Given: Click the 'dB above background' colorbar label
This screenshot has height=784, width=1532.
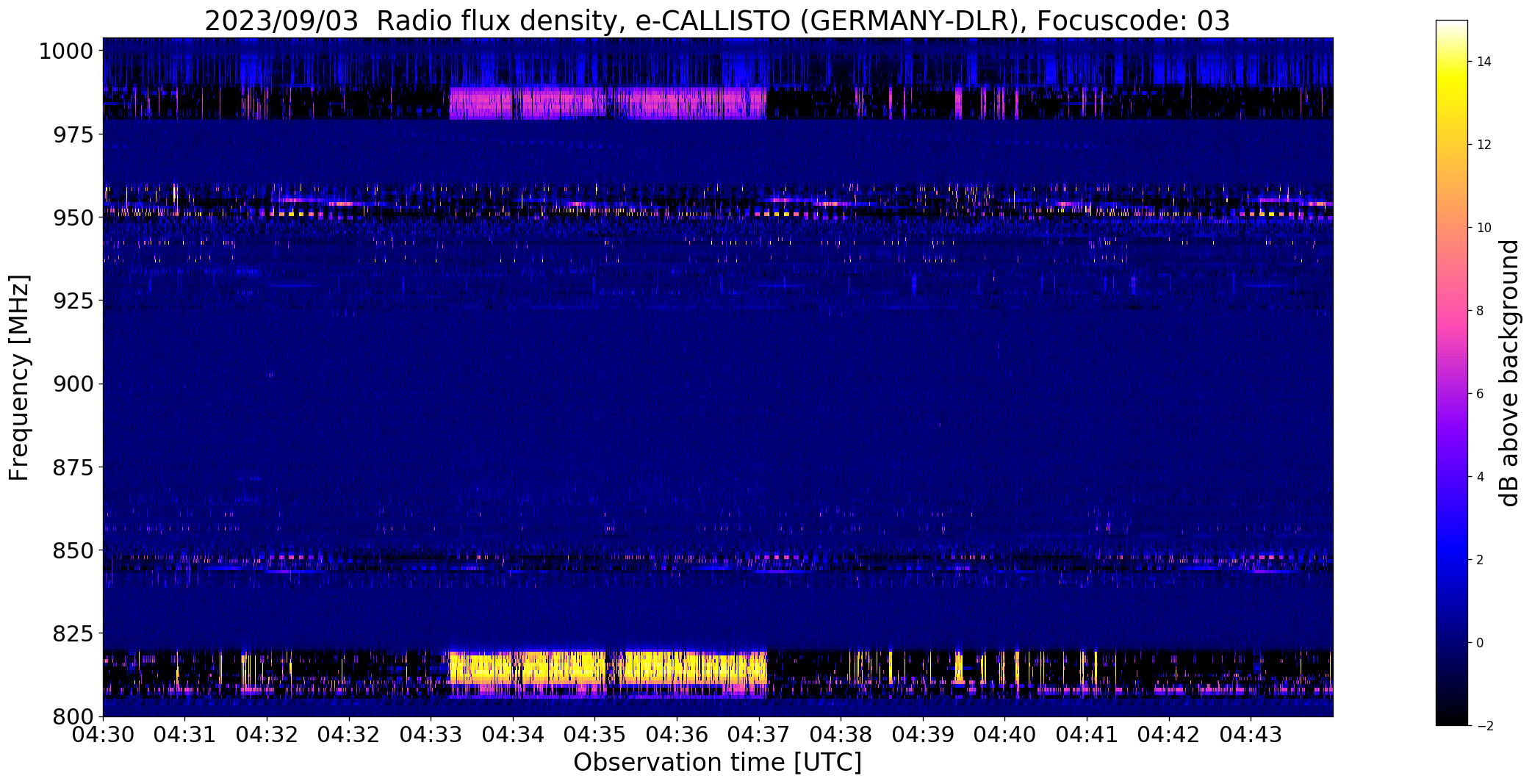Looking at the screenshot, I should 1509,373.
